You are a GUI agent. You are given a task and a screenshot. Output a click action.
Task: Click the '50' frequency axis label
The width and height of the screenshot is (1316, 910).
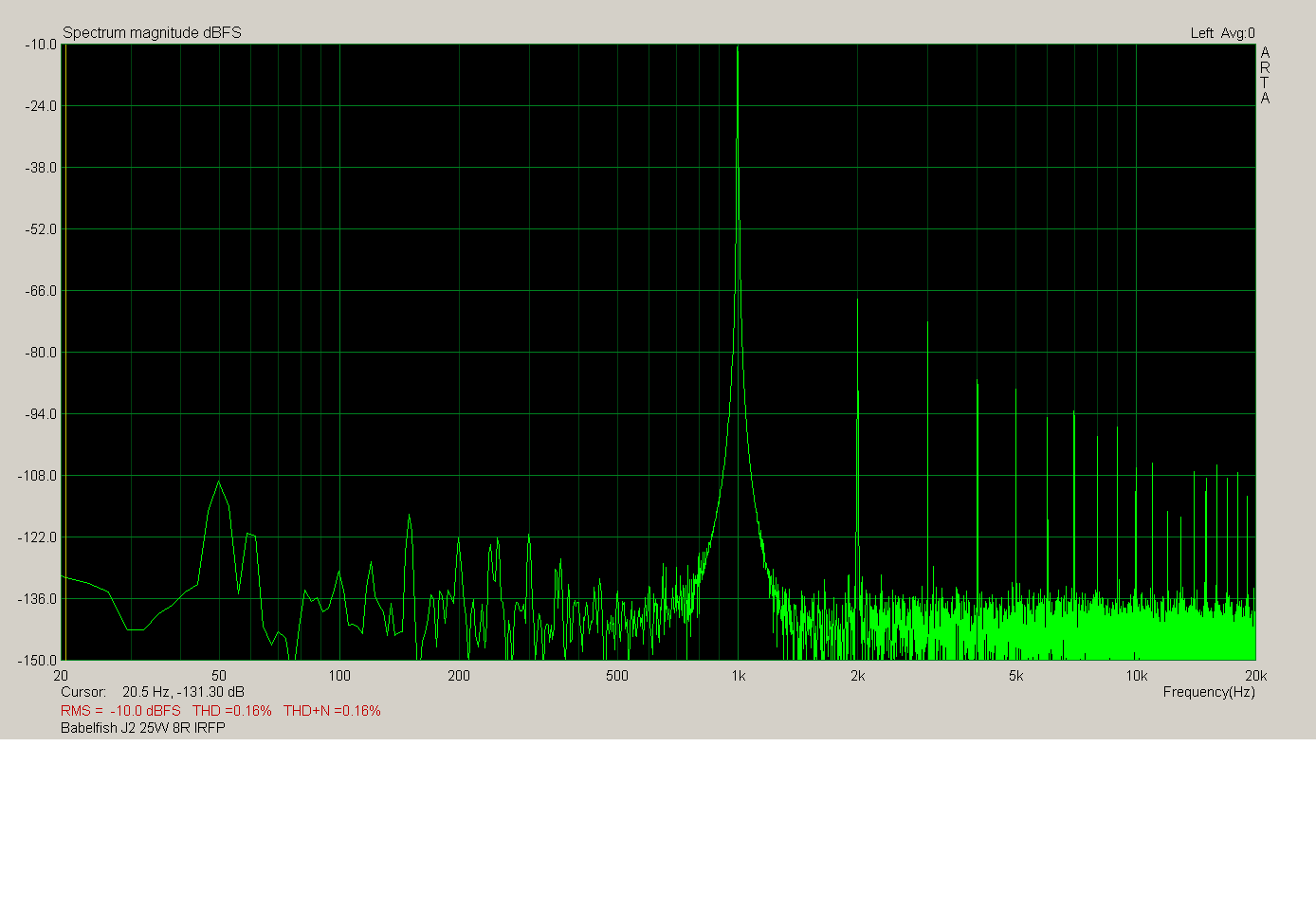(x=219, y=676)
